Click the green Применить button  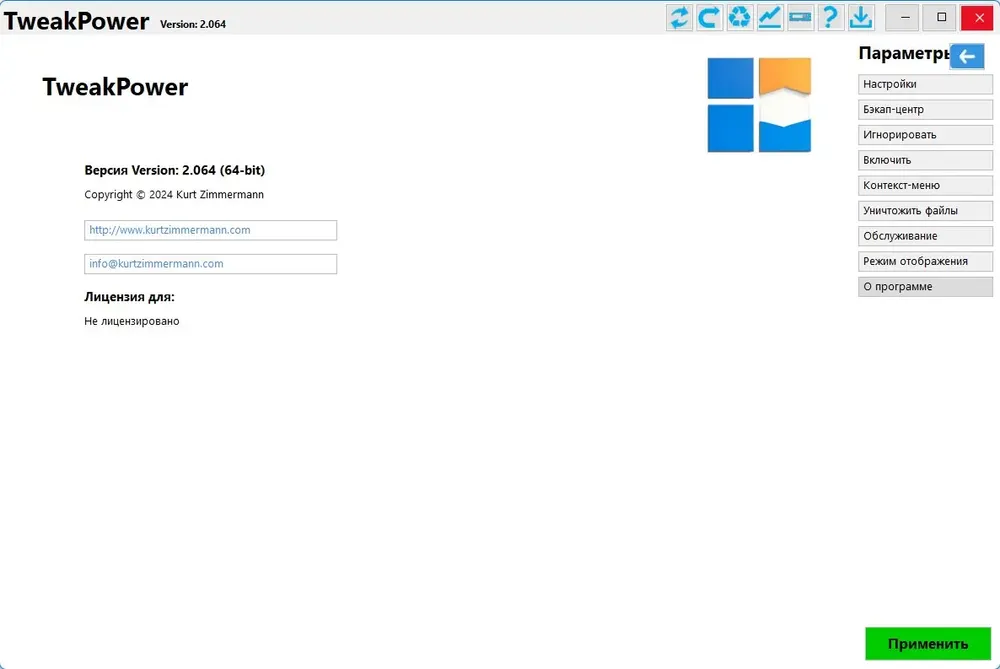[928, 644]
